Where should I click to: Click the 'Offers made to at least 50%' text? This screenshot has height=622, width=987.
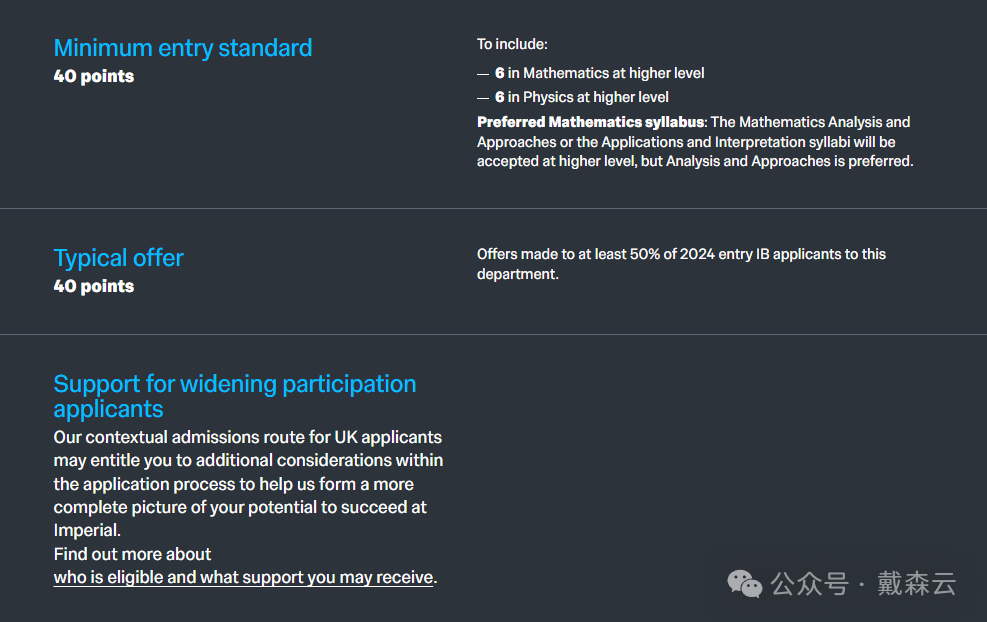[x=681, y=254]
